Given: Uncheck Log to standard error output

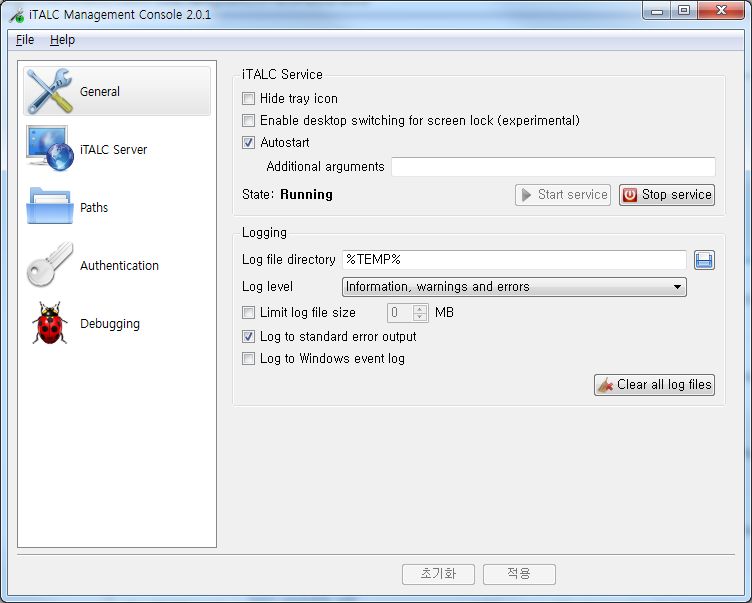Looking at the screenshot, I should 248,337.
